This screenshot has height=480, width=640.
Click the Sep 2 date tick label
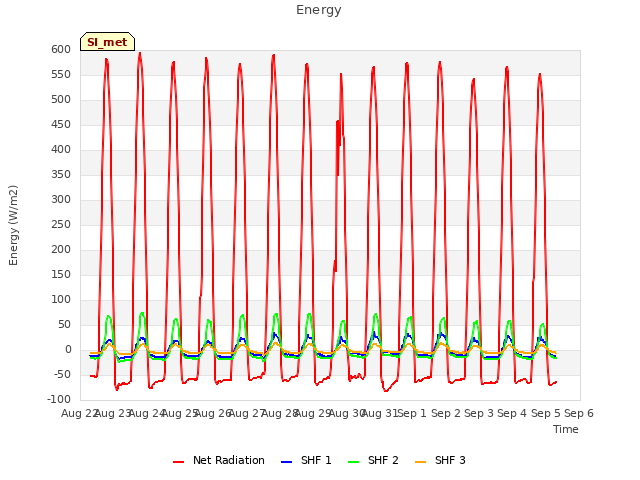446,413
